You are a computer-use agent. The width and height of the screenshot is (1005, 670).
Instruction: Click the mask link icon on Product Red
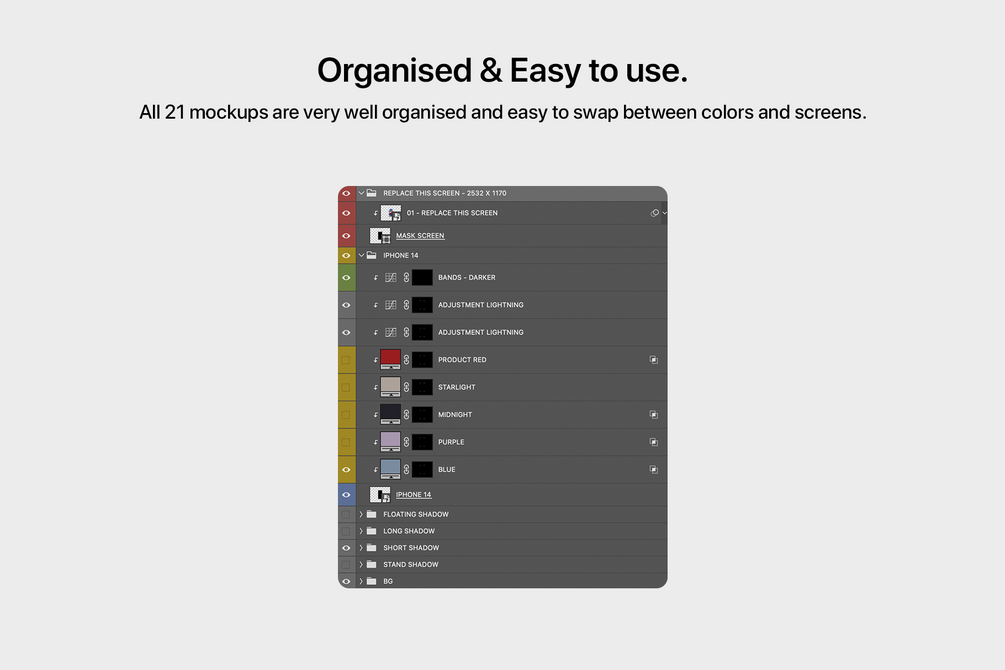click(x=406, y=360)
